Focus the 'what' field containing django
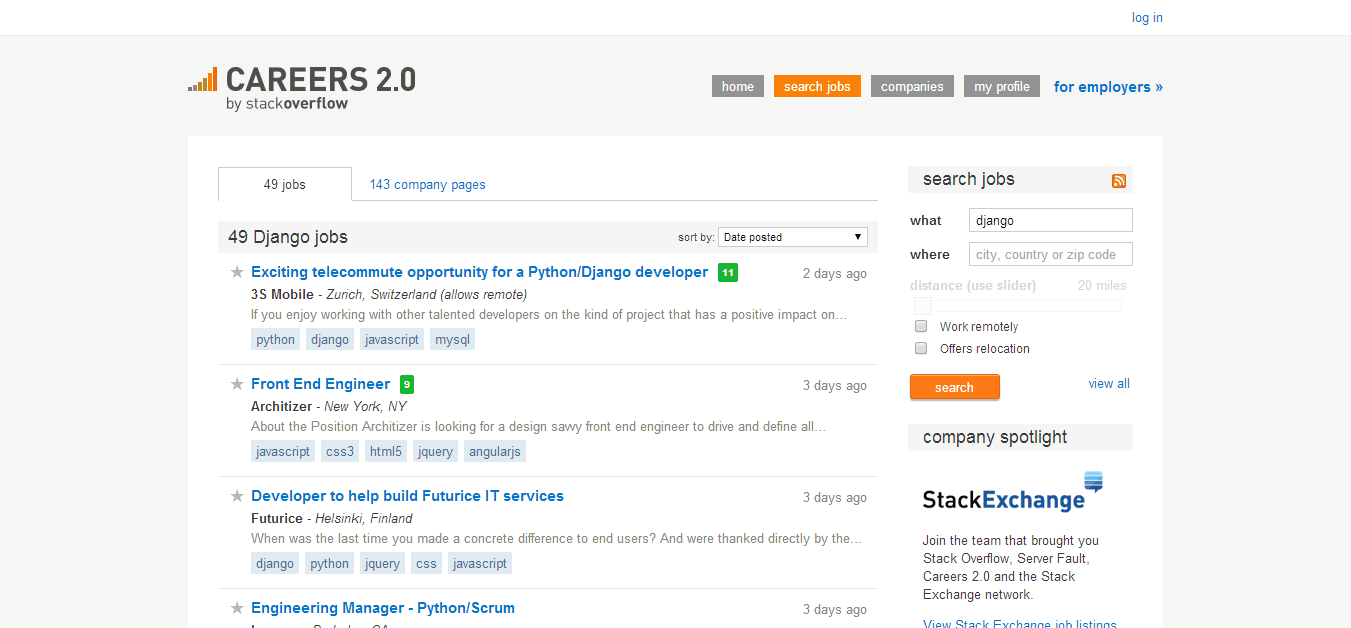1351x628 pixels. coord(1050,221)
